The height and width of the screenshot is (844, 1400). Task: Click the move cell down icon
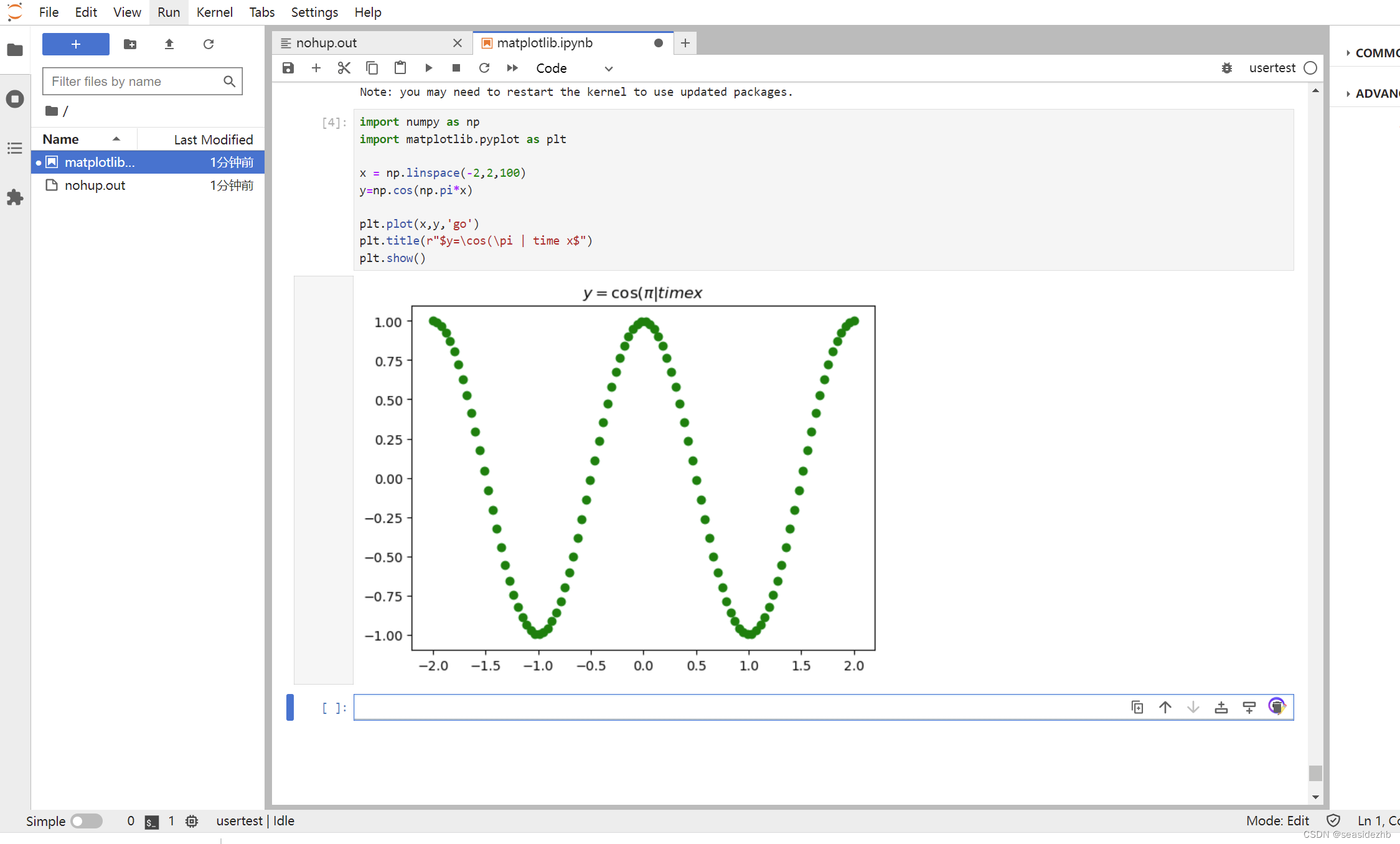point(1192,707)
